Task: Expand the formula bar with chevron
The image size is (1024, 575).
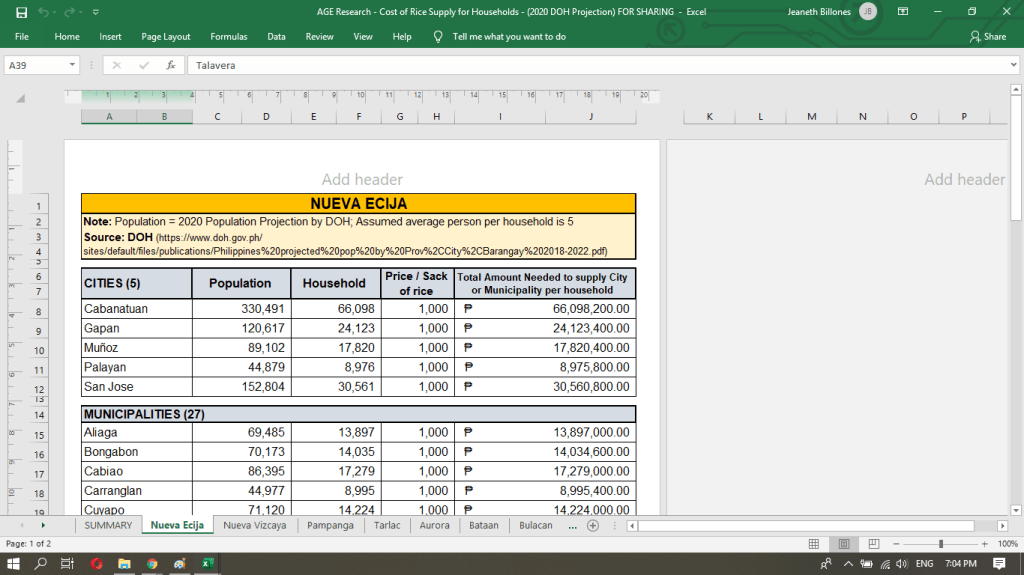Action: (x=1013, y=65)
